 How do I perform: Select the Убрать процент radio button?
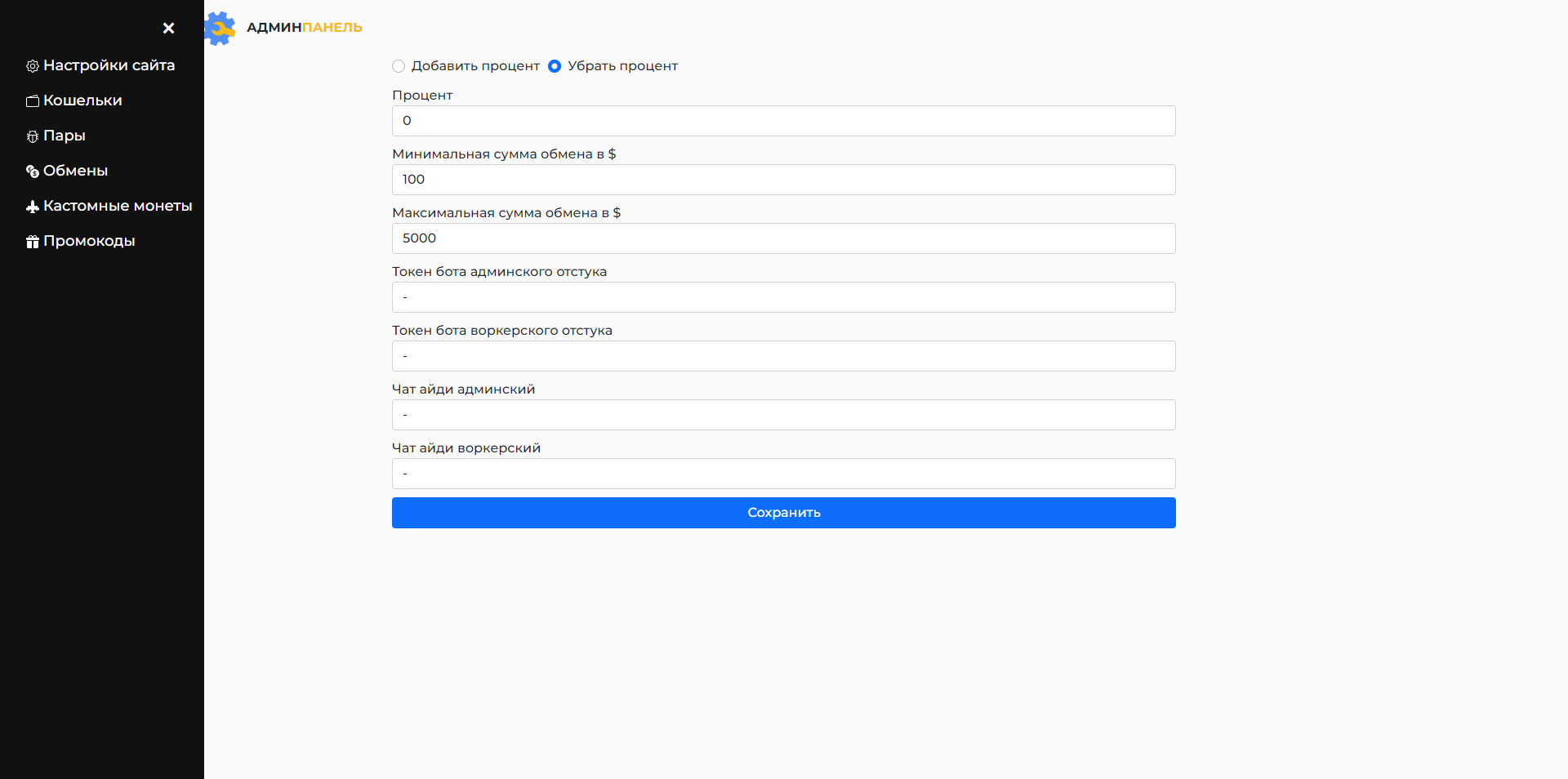[x=555, y=66]
